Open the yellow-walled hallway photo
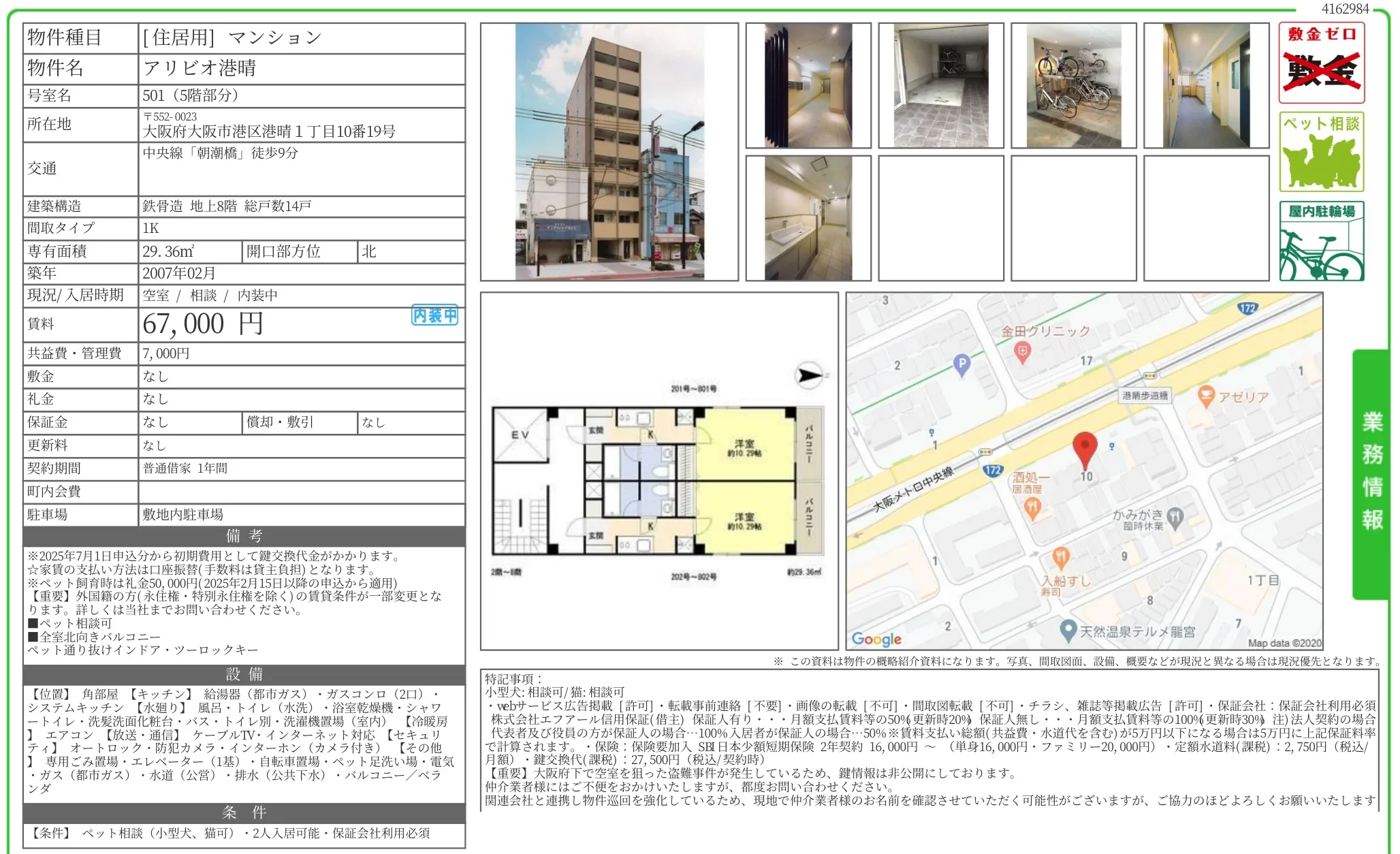 click(x=1207, y=85)
